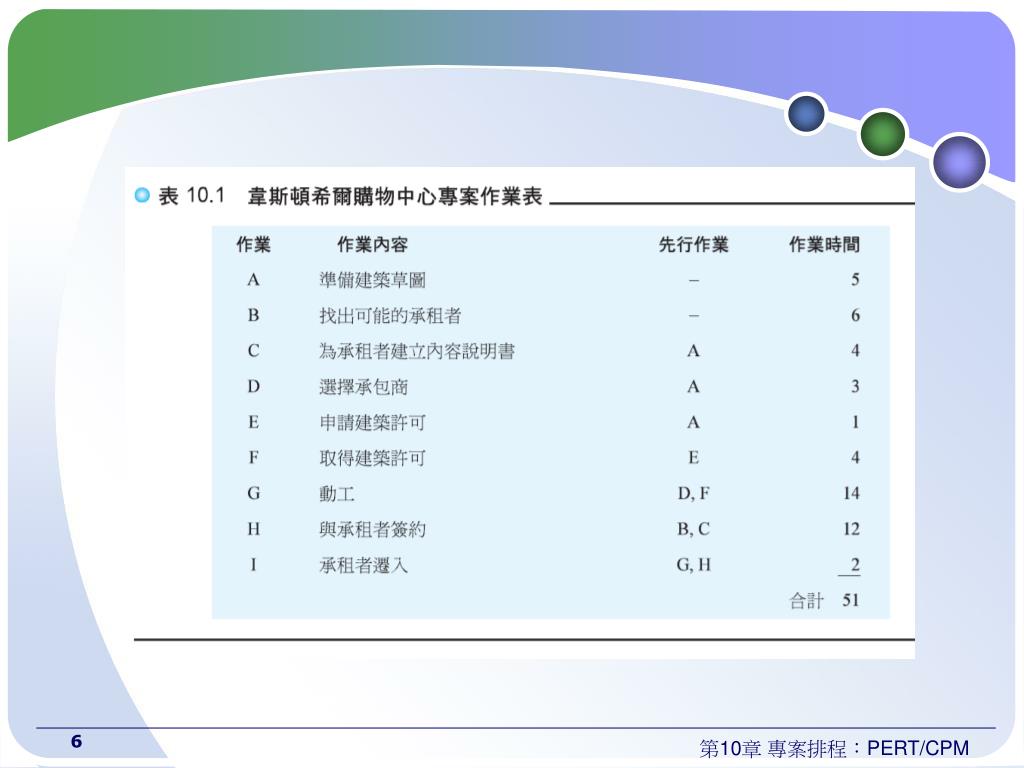Click duration 2 for activity I
The height and width of the screenshot is (768, 1024).
[855, 564]
